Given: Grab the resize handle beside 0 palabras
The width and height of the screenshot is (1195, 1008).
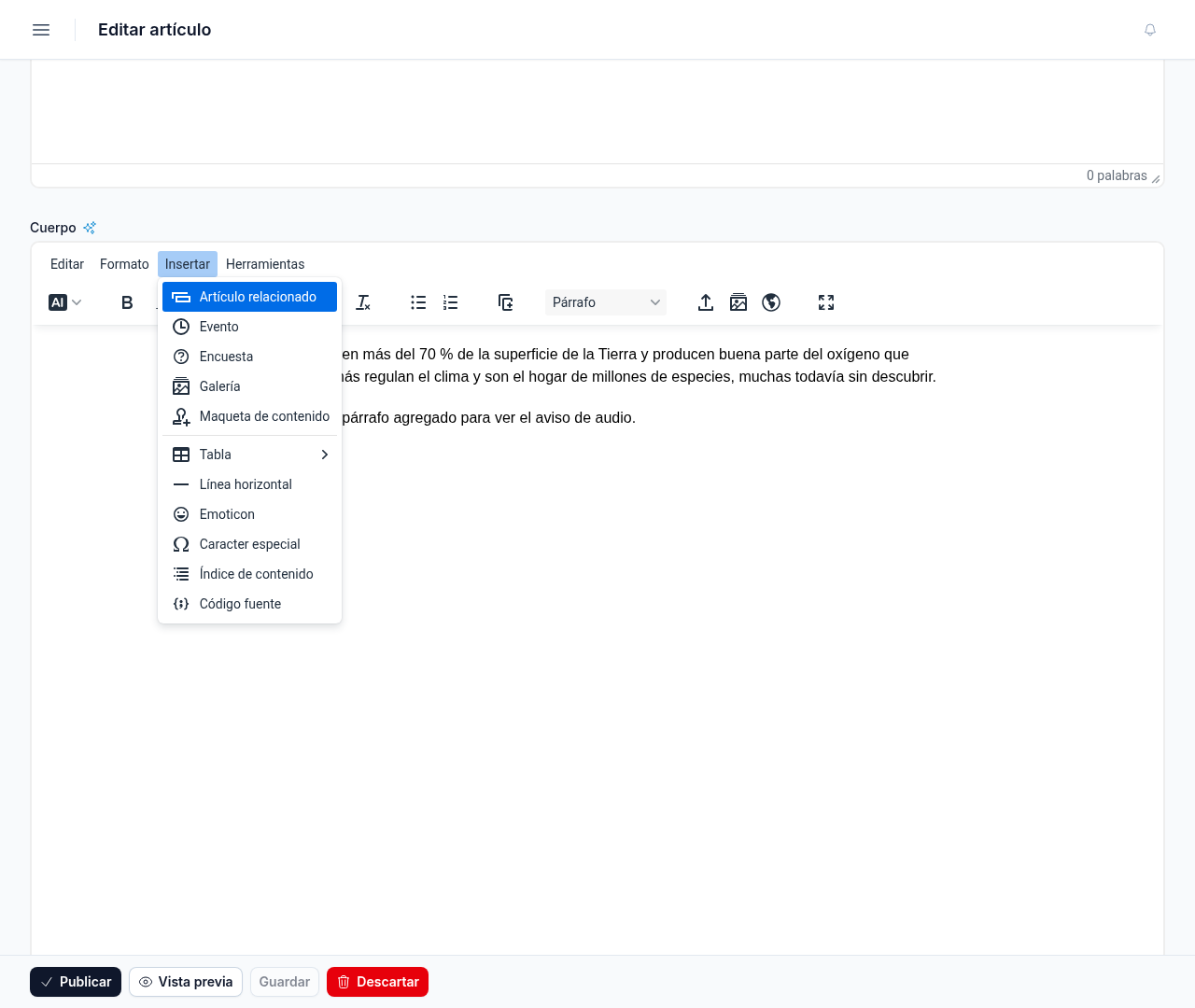Looking at the screenshot, I should click(x=1156, y=179).
